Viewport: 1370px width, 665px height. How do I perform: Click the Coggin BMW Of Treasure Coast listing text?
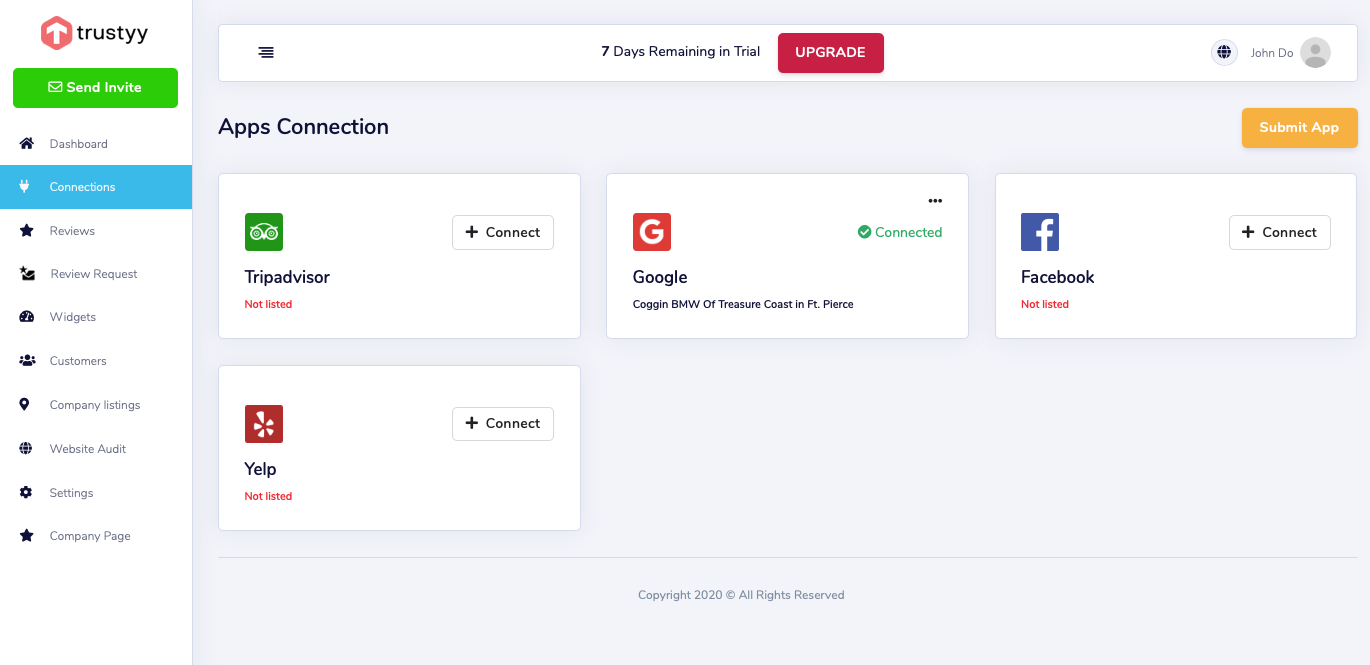pos(743,304)
